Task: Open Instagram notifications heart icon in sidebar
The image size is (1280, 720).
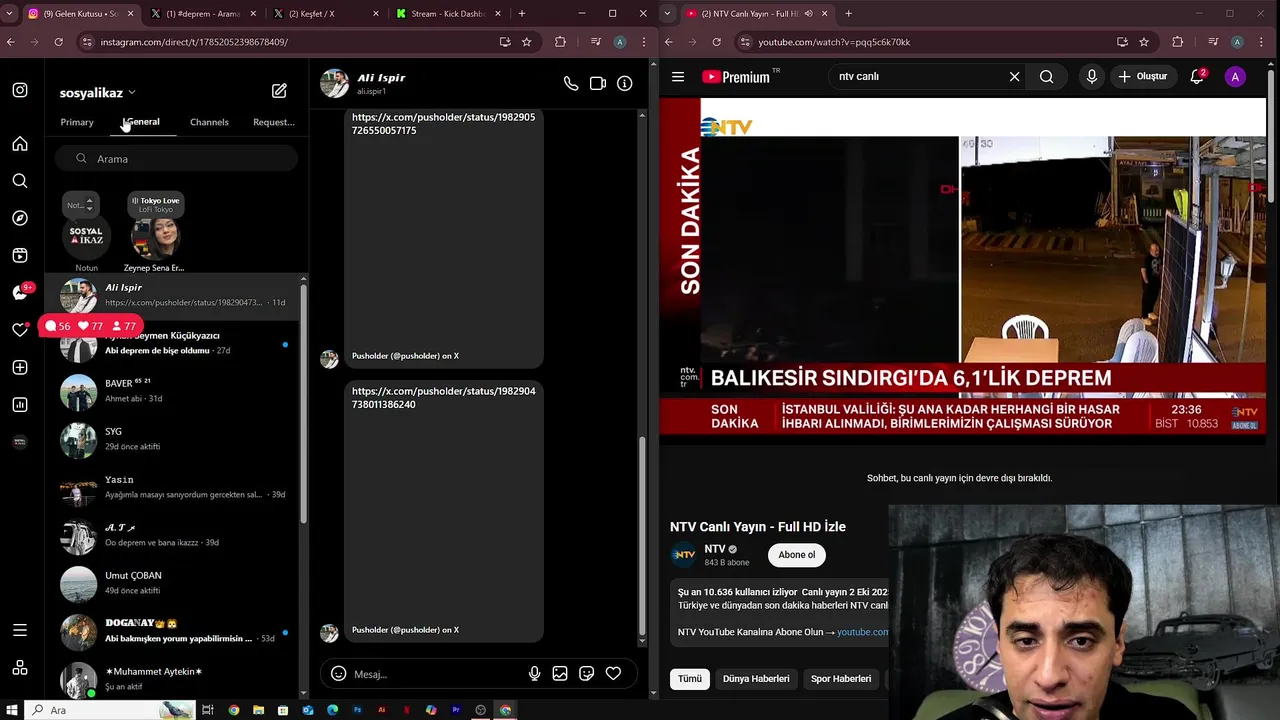Action: click(20, 330)
